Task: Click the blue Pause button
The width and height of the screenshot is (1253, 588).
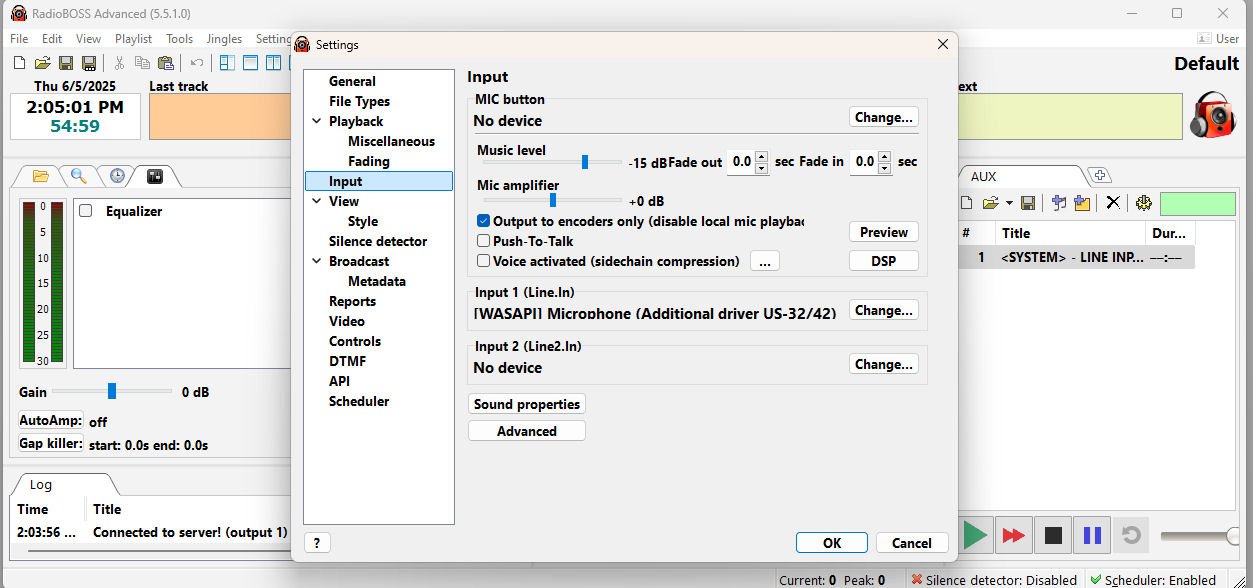Action: pyautogui.click(x=1092, y=535)
